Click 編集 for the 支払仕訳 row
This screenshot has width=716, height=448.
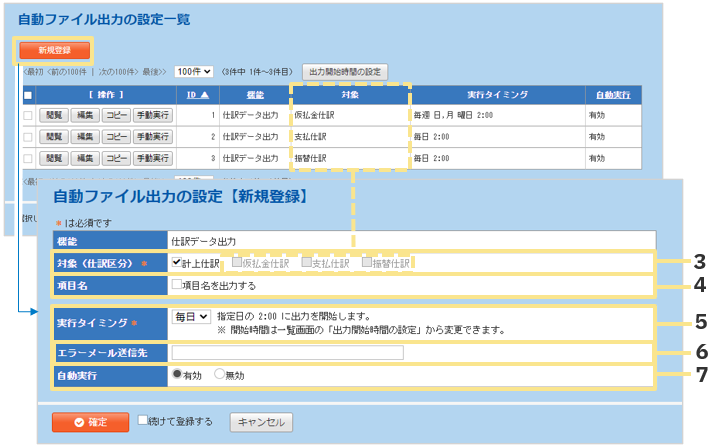coord(85,137)
